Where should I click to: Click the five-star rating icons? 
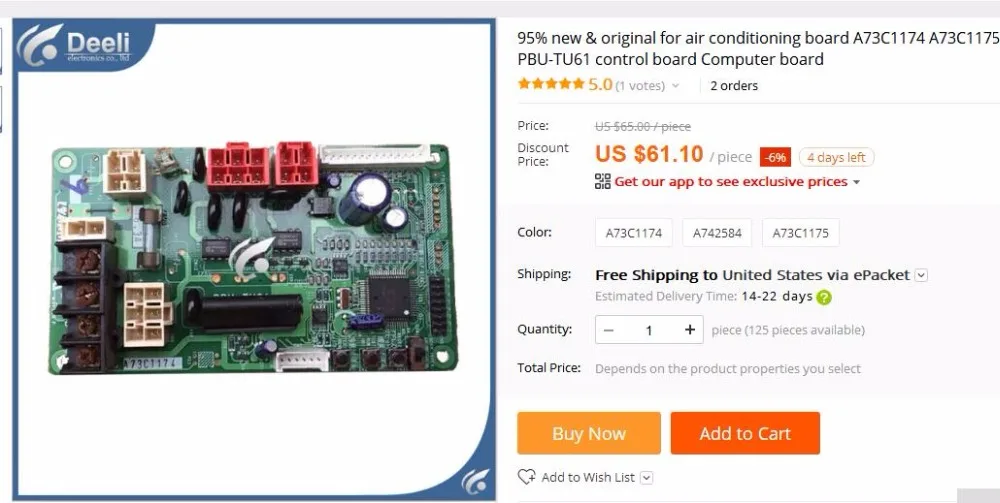coord(551,84)
